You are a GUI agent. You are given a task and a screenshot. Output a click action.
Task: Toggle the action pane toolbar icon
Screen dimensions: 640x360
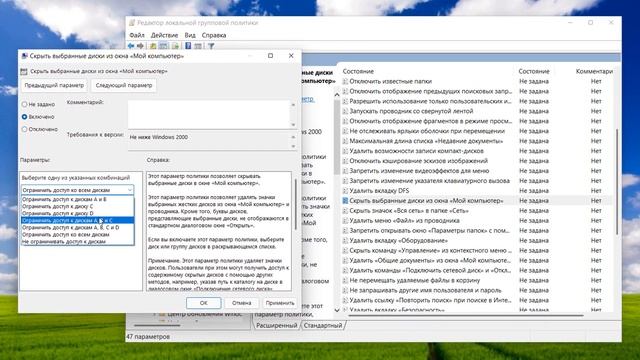(x=198, y=46)
